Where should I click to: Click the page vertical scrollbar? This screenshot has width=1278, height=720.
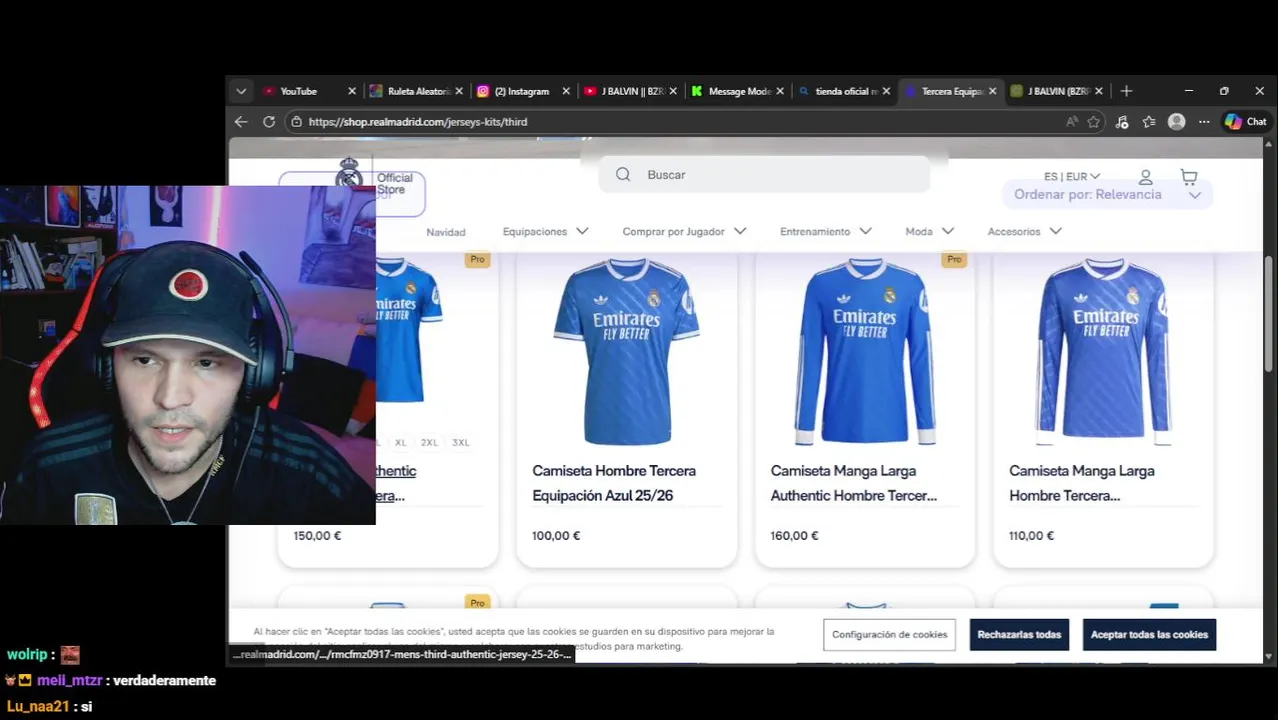click(x=1269, y=315)
